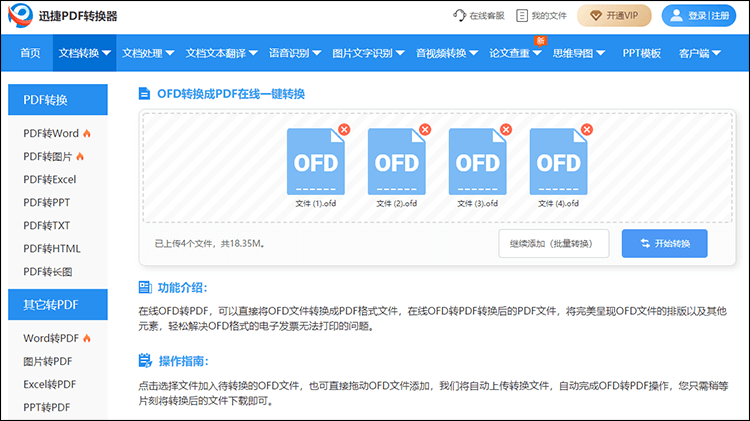The image size is (750, 421).
Task: Open the PPT模板 nav item
Action: pyautogui.click(x=641, y=53)
